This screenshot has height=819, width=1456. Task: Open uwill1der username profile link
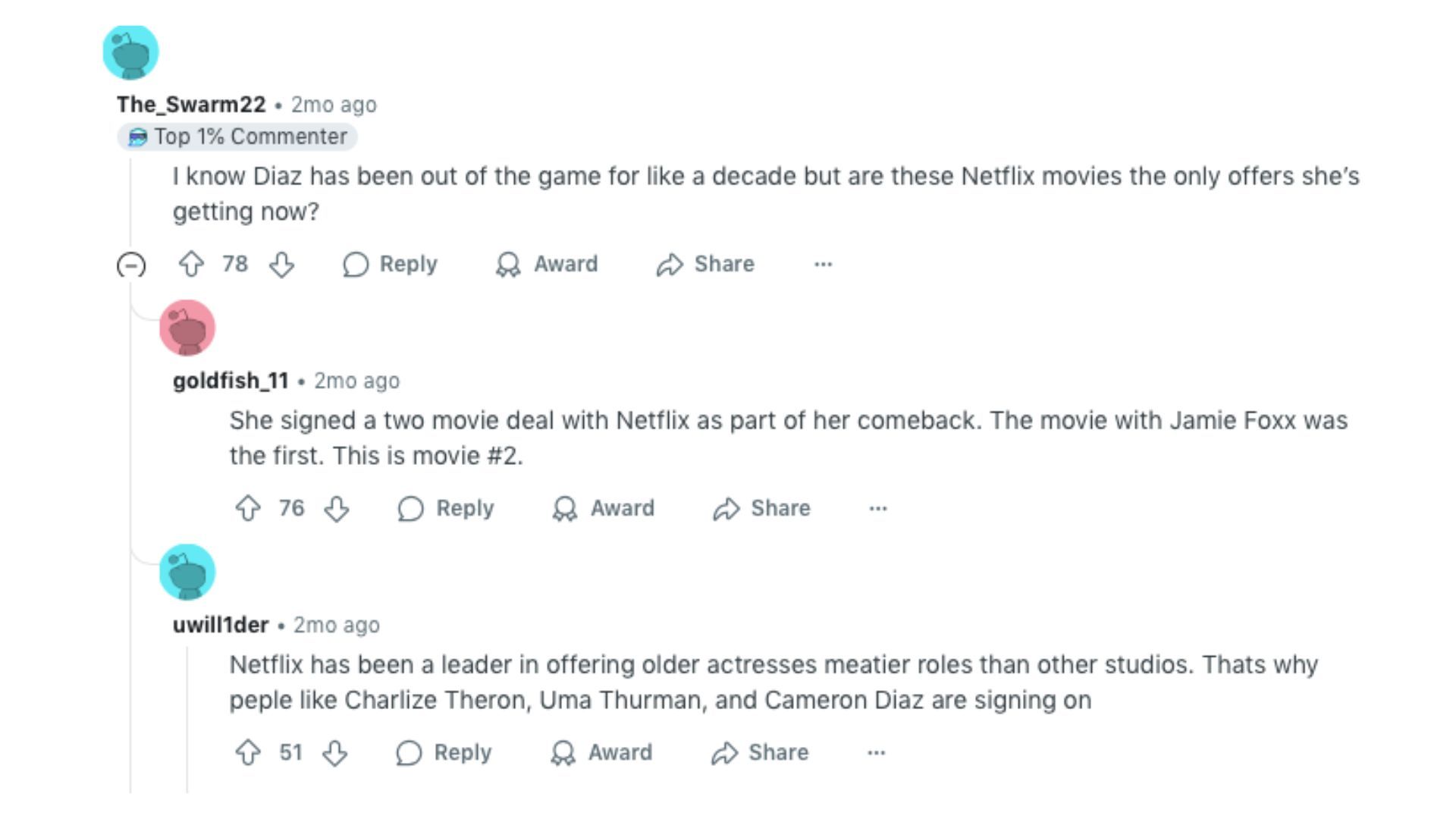point(221,625)
